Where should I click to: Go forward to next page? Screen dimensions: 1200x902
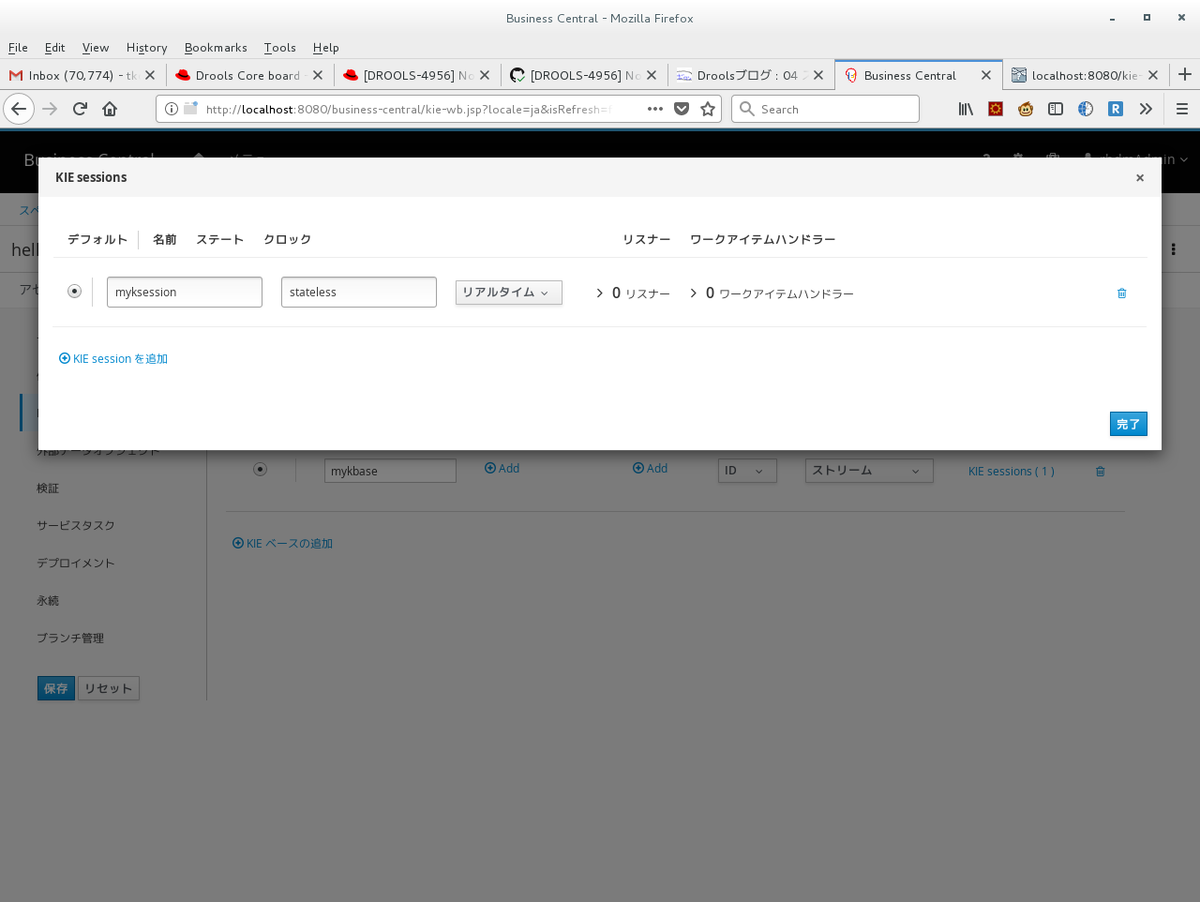[50, 109]
